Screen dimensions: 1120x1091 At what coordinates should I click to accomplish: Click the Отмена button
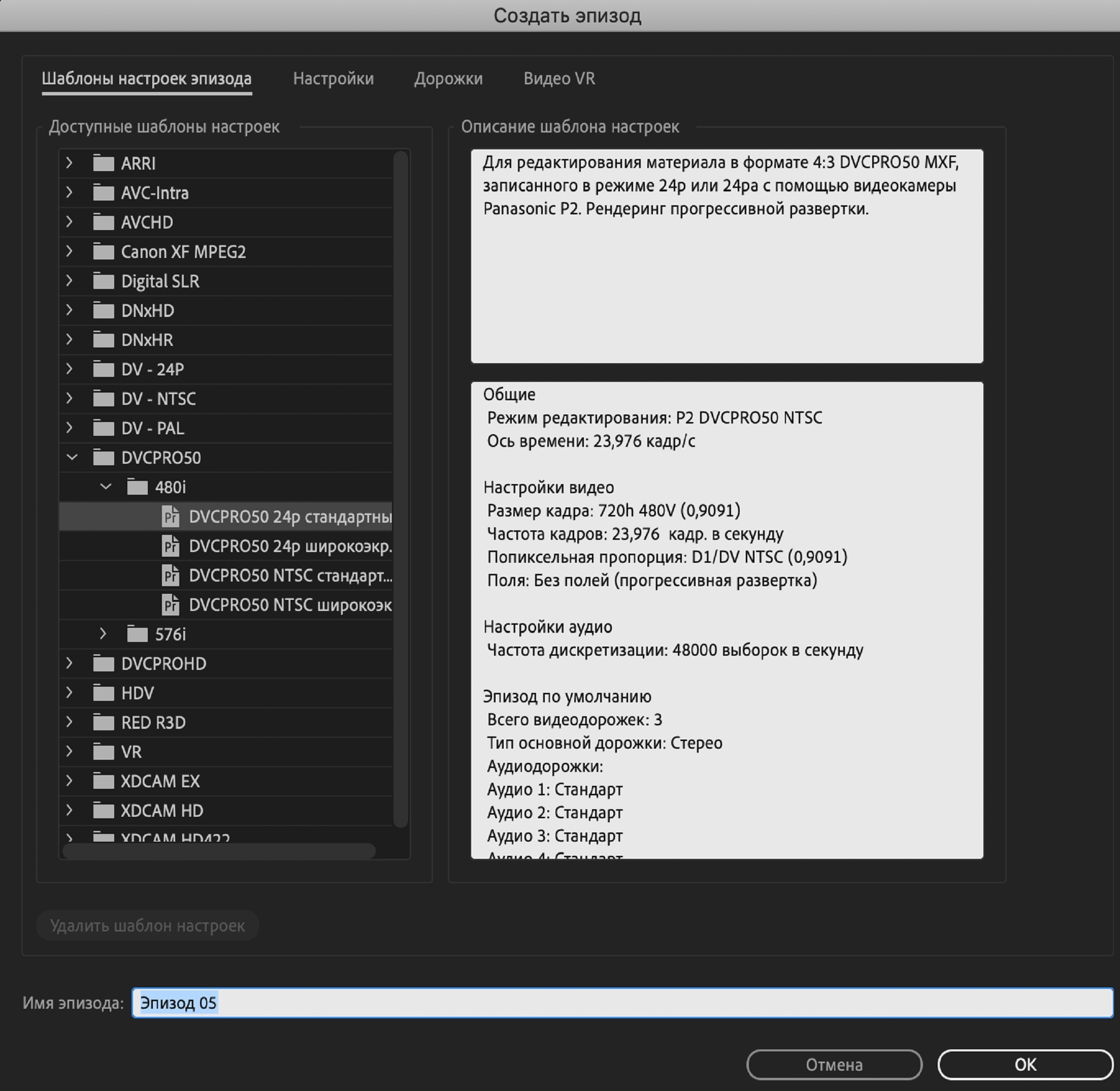(x=834, y=1064)
